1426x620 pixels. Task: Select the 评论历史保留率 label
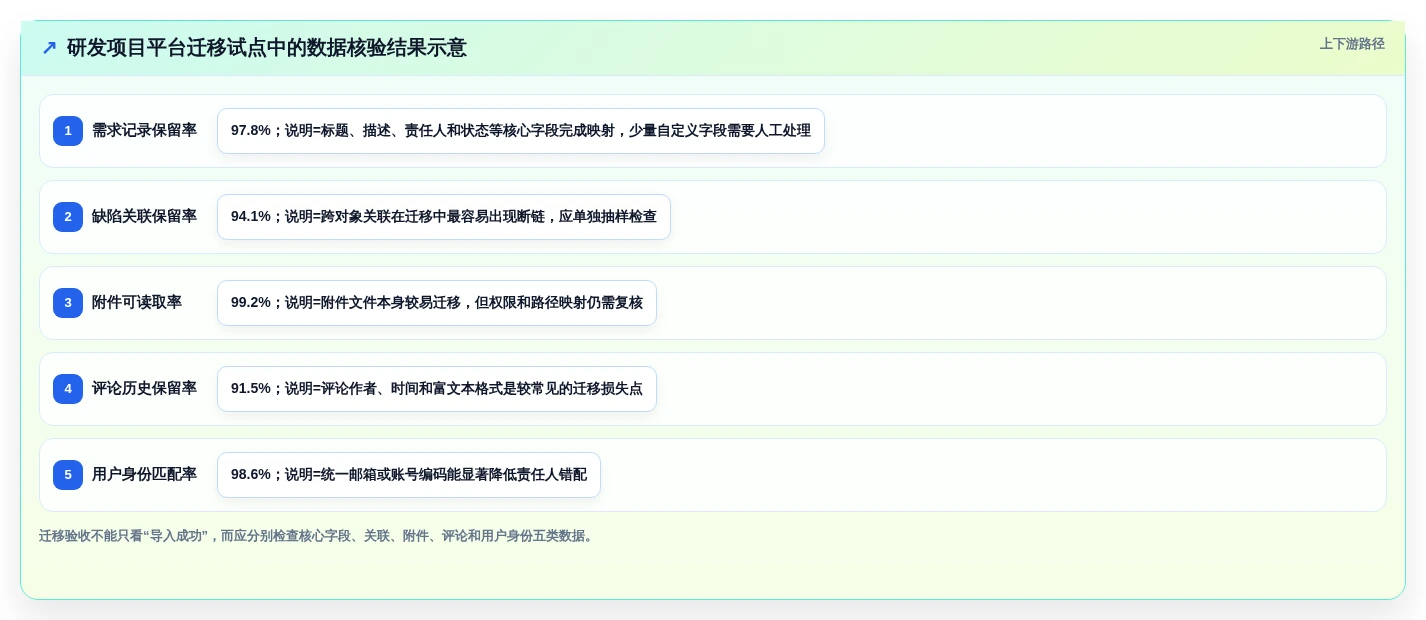click(144, 389)
